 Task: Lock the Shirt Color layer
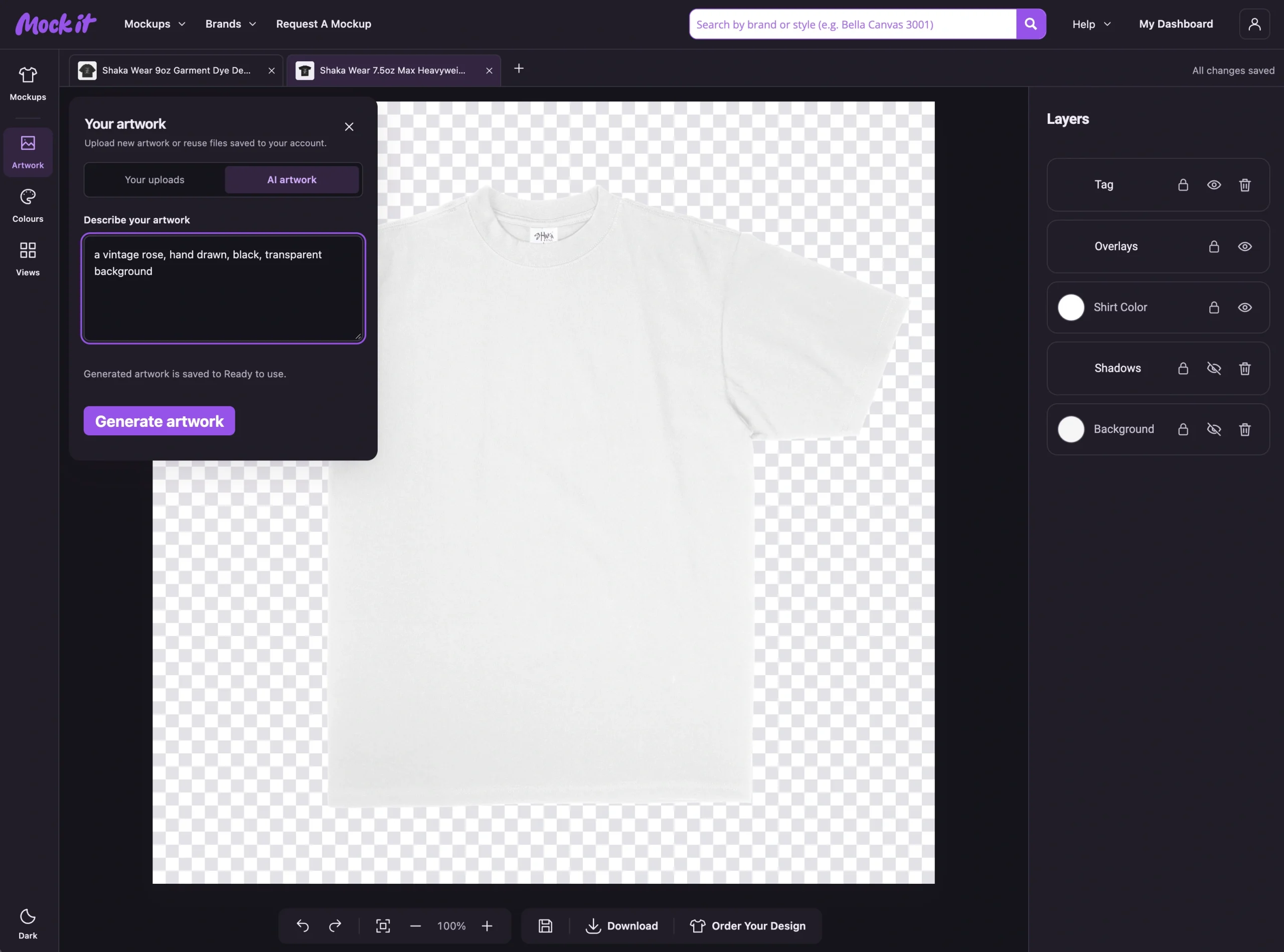(x=1214, y=307)
